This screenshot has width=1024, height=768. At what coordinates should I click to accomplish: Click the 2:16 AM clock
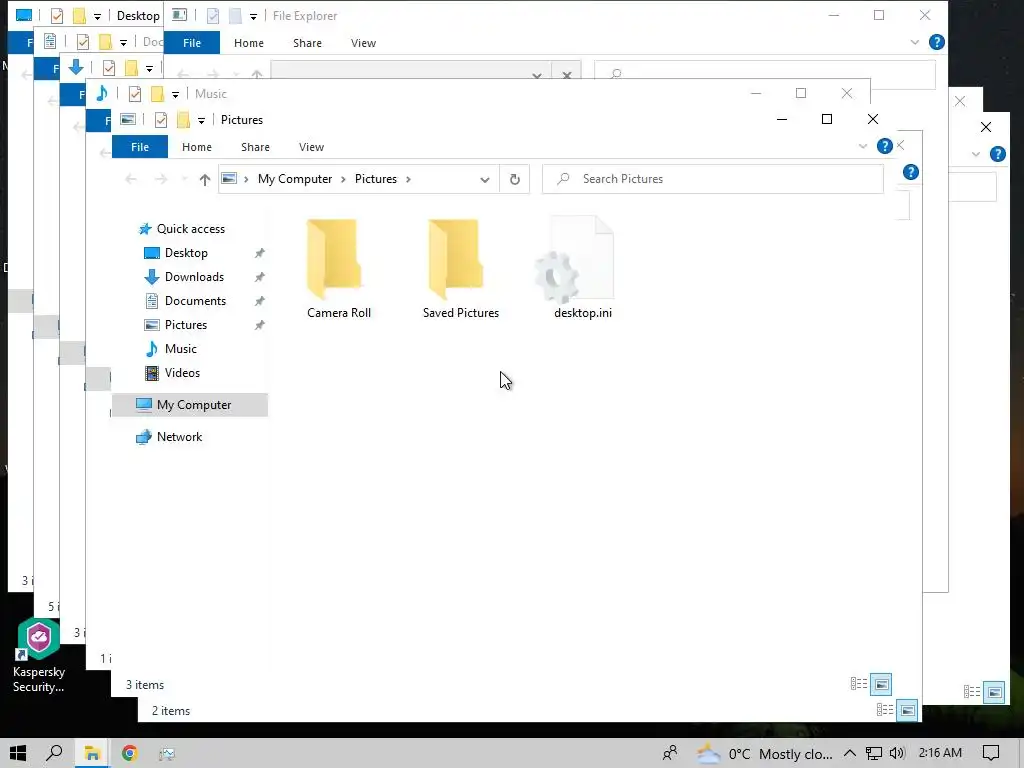tap(940, 753)
